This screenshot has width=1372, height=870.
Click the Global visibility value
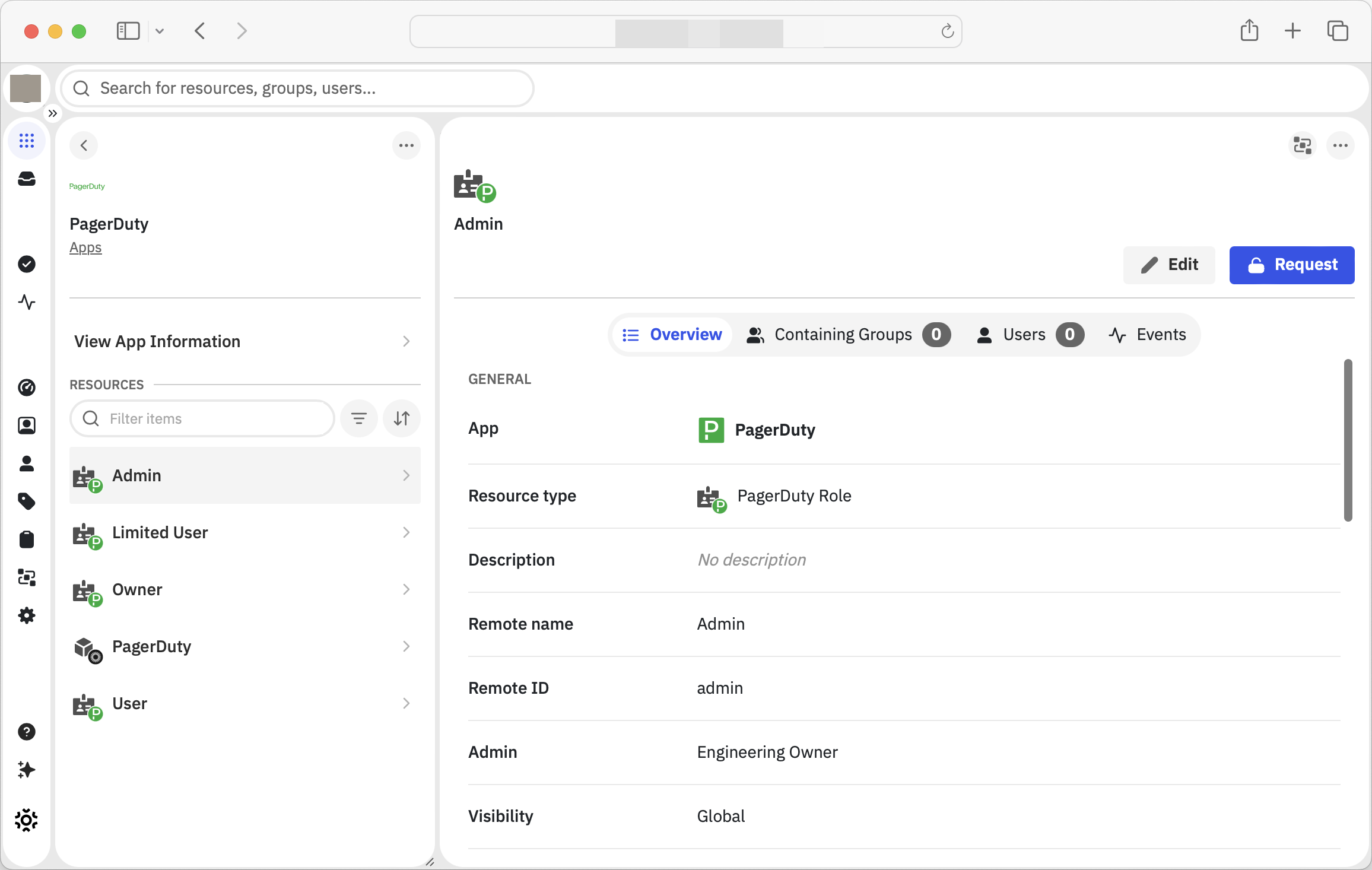tap(720, 816)
